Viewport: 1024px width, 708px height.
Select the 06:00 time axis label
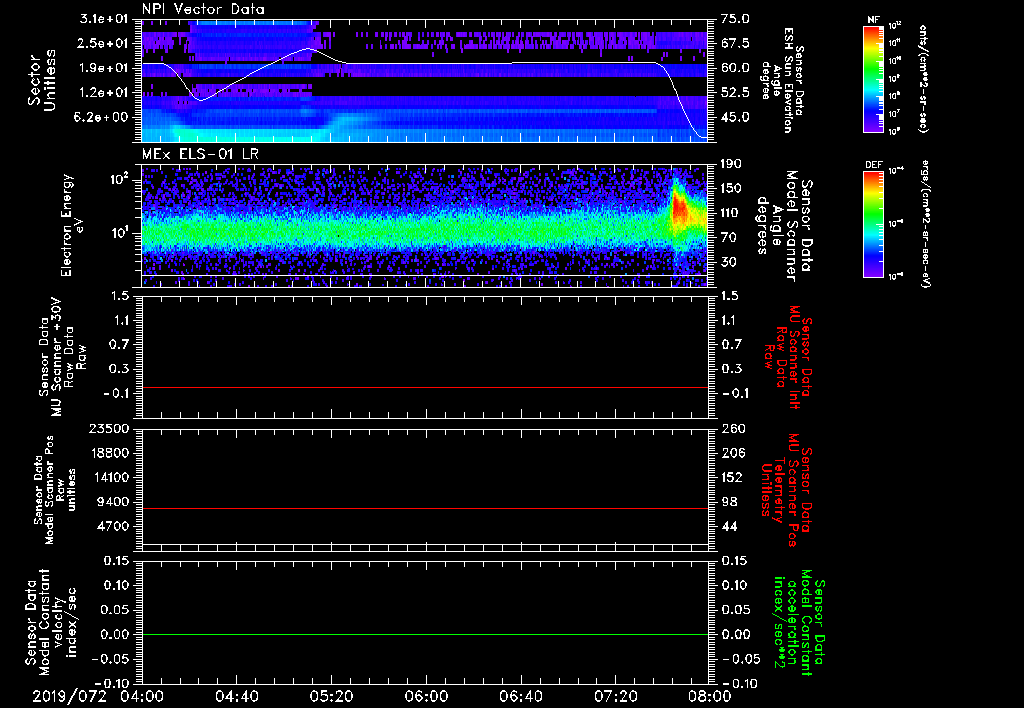(427, 696)
